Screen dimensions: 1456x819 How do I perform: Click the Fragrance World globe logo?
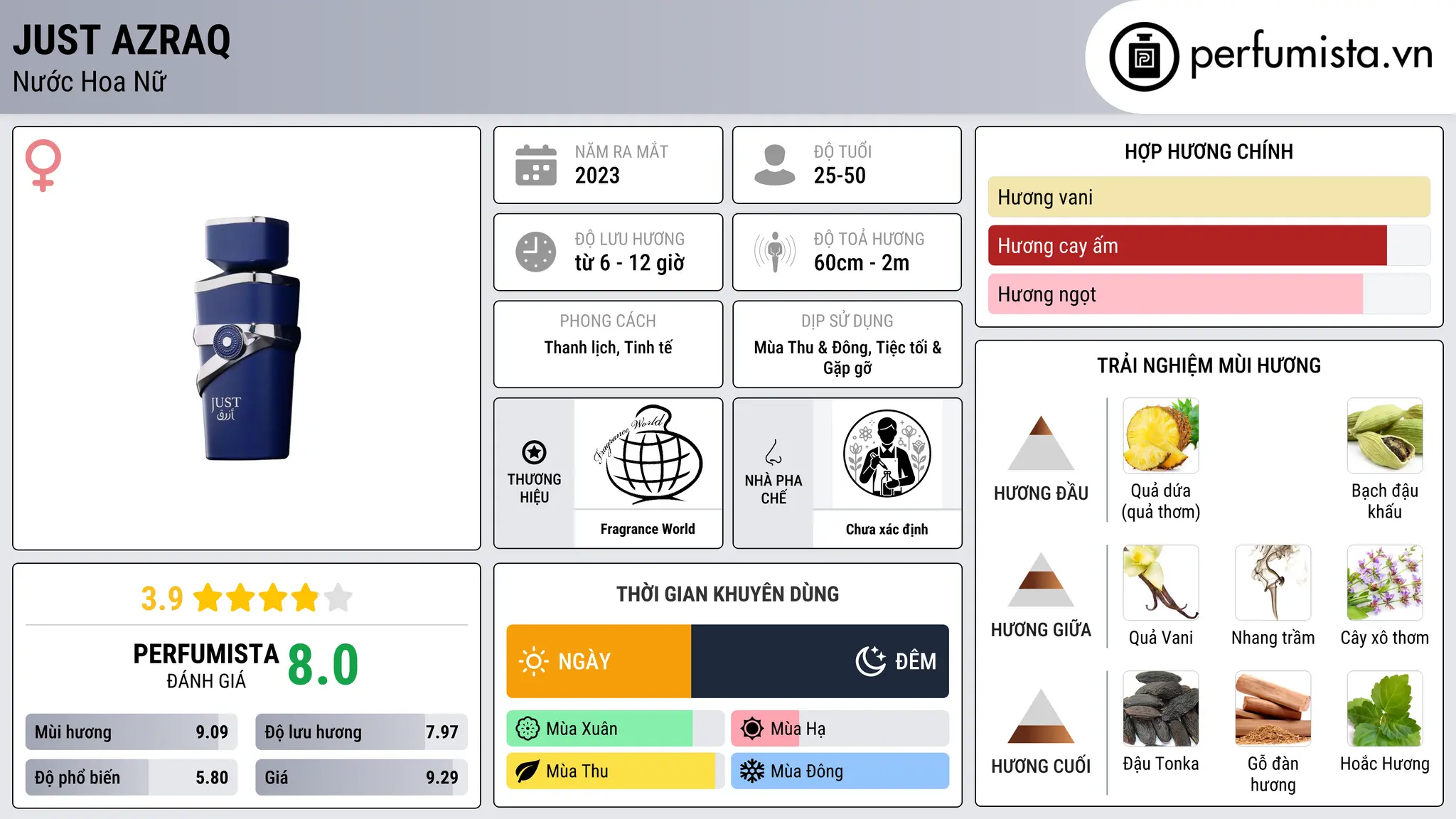click(648, 454)
